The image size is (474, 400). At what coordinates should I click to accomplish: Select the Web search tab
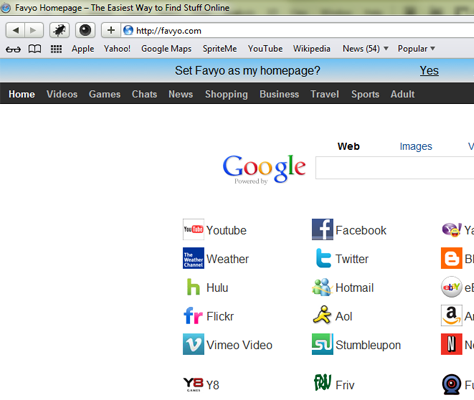[348, 146]
